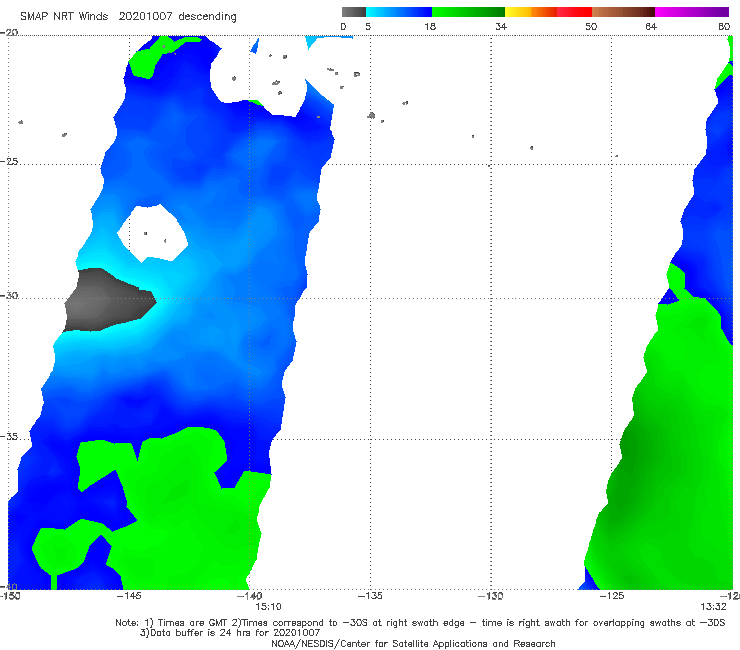Click the longitude label '-145'
The width and height of the screenshot is (740, 650).
[129, 596]
